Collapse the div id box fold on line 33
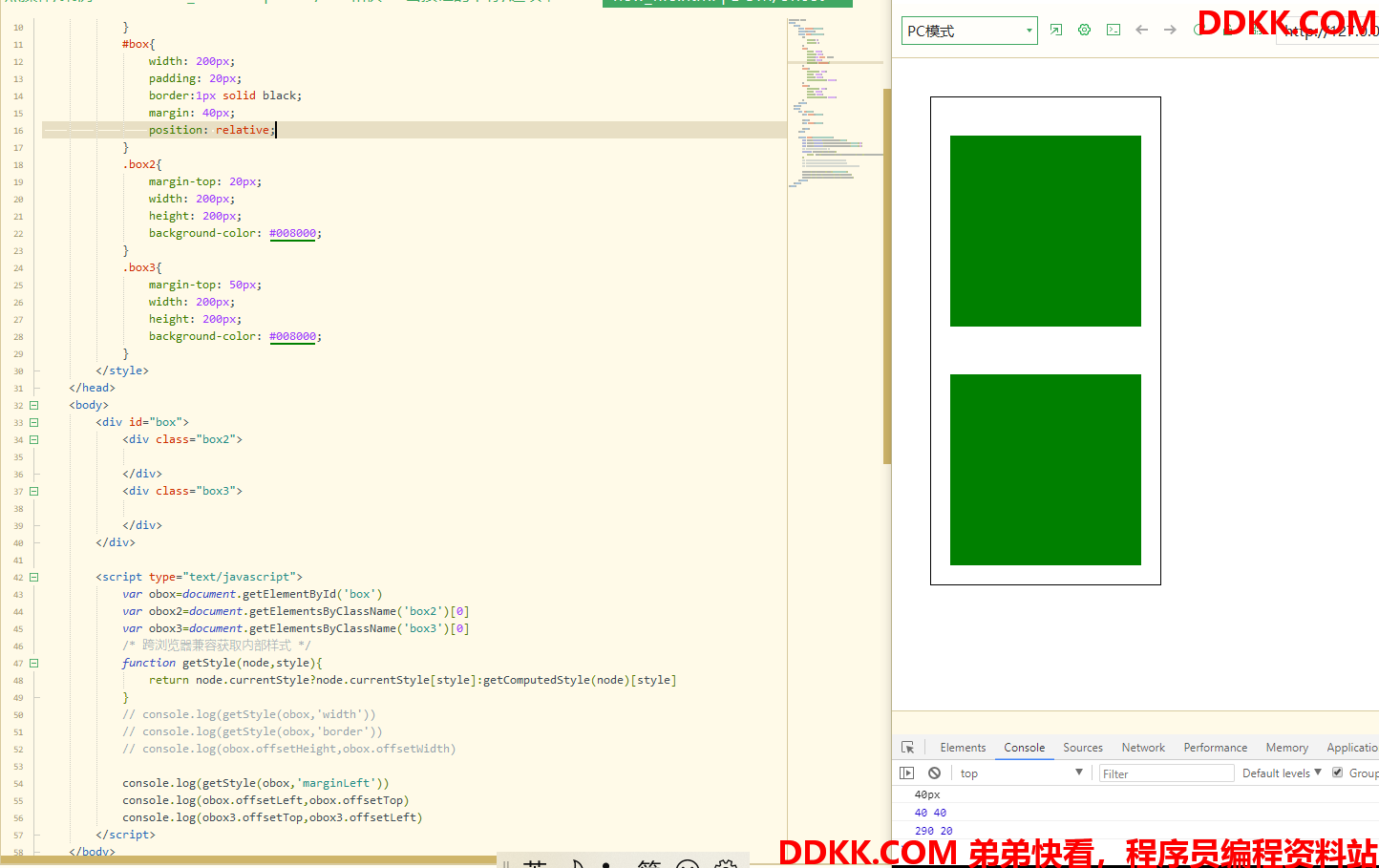The height and width of the screenshot is (868, 1379). 33,422
